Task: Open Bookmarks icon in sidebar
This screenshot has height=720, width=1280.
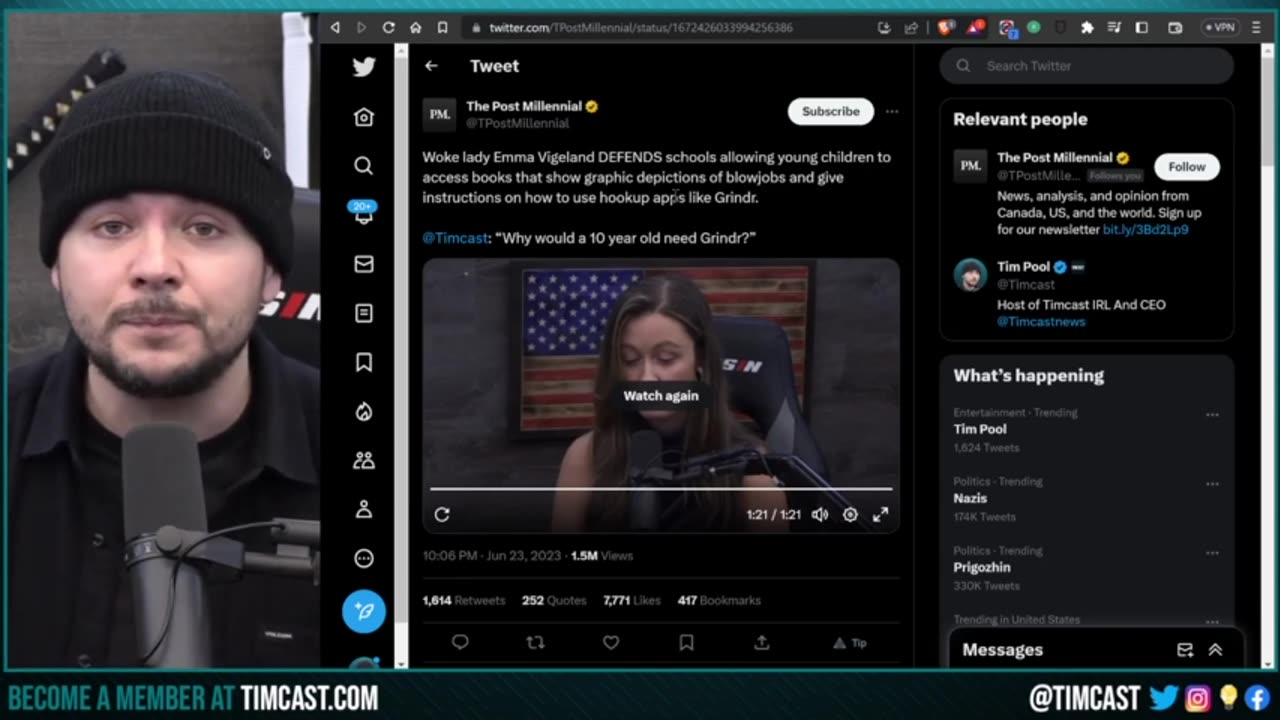Action: click(364, 362)
